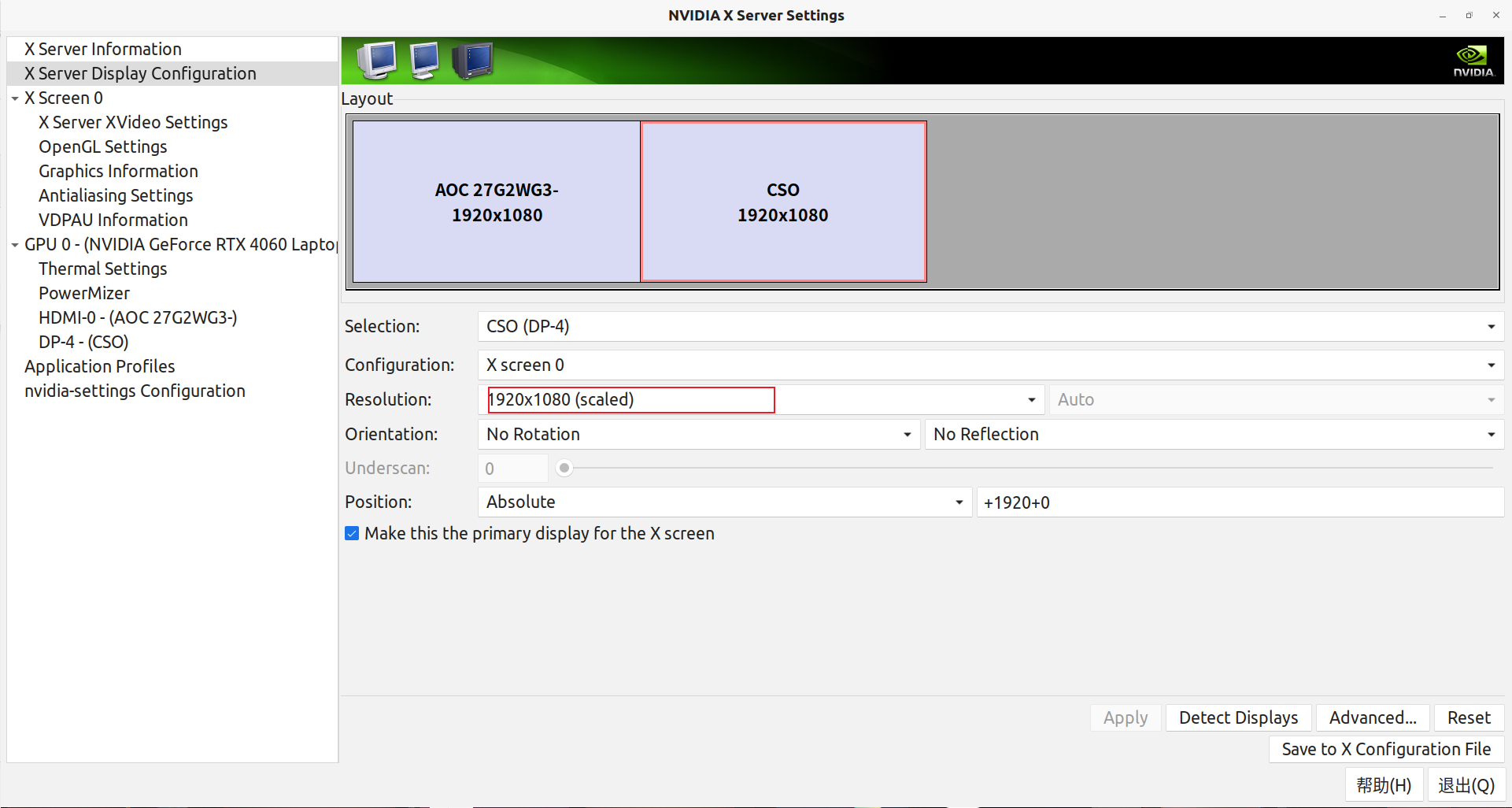Select DP-4 (CSO) entry

click(83, 342)
